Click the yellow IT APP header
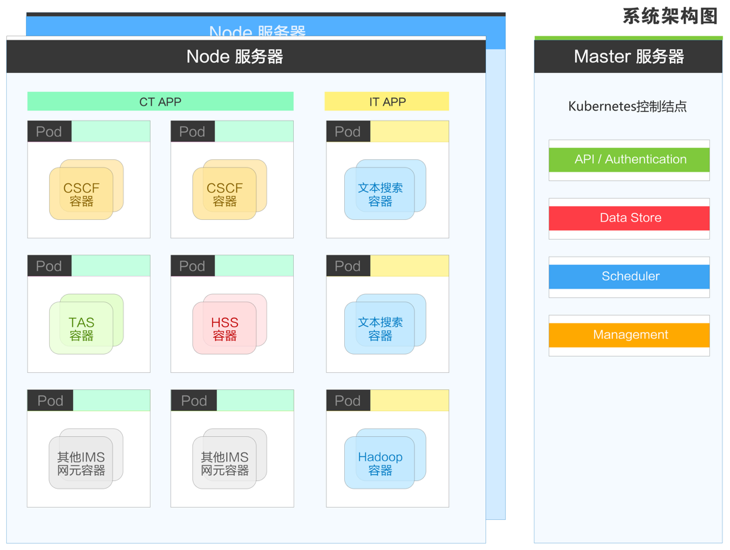Screen dimensions: 730x550 click(387, 102)
